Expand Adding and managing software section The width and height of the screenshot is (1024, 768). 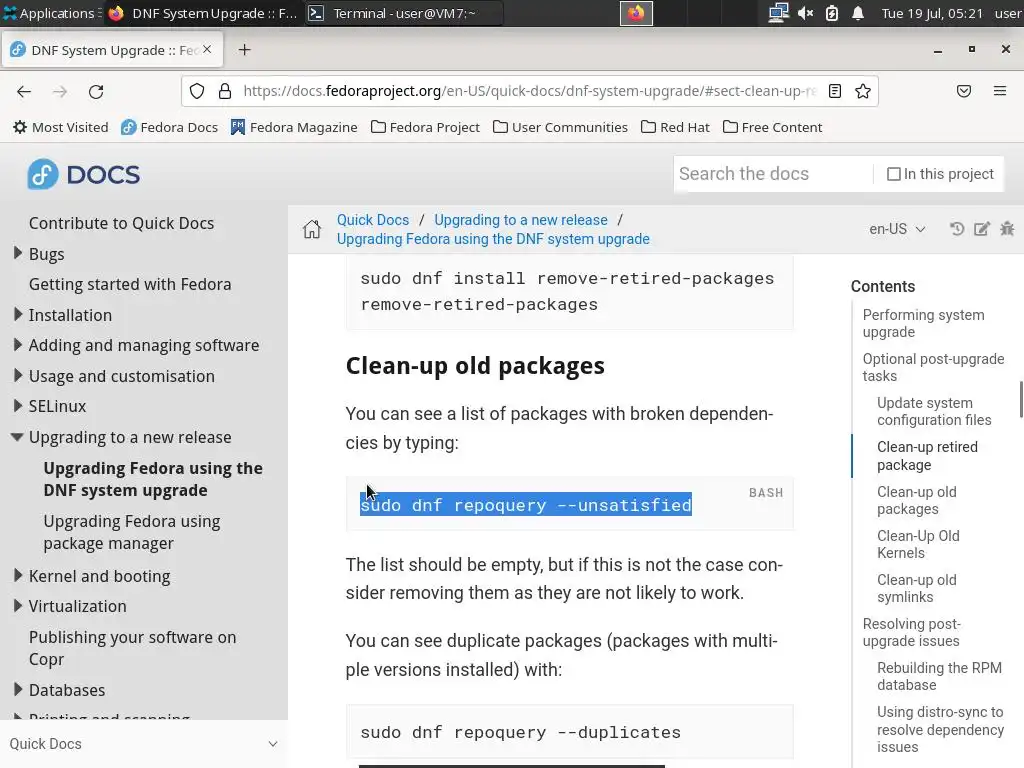click(18, 344)
